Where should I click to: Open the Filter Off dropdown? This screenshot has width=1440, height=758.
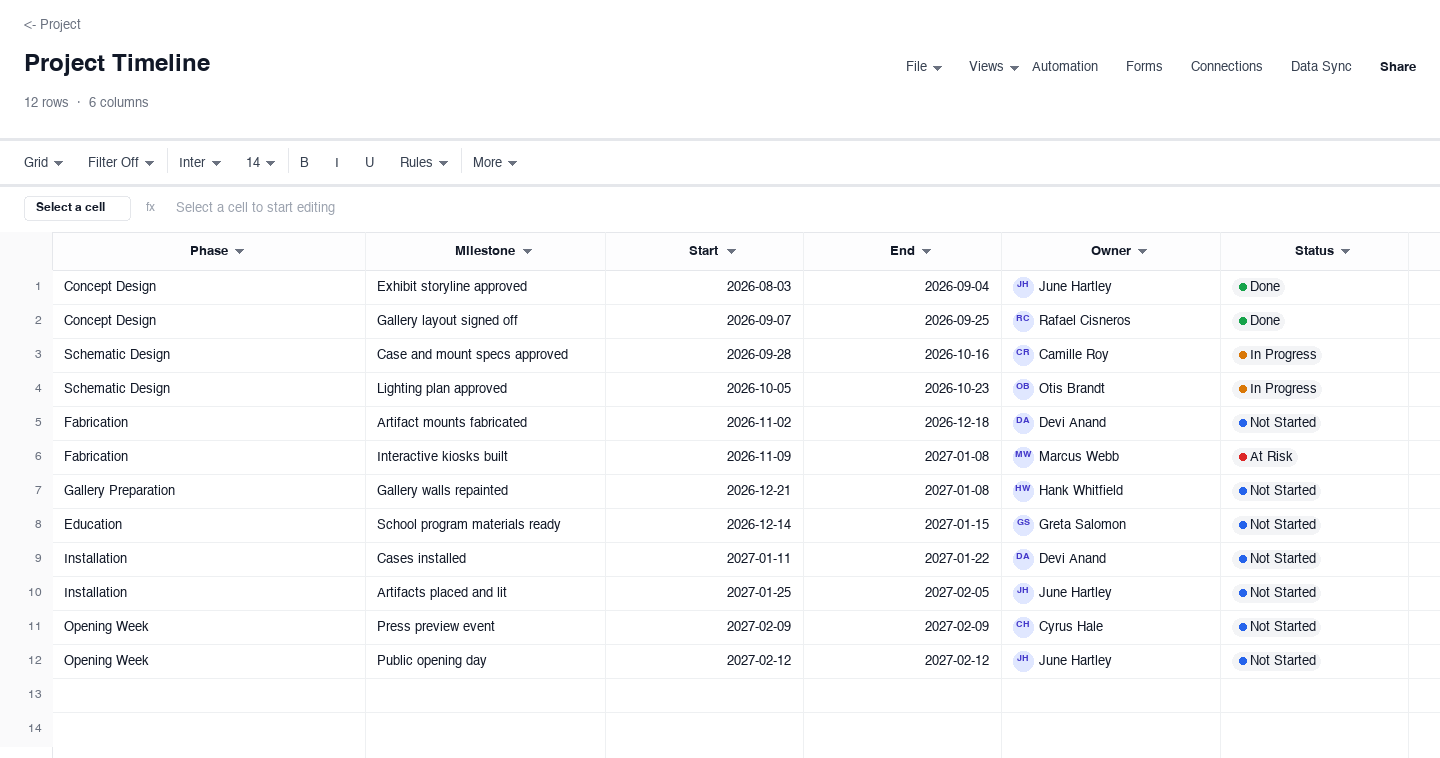121,162
